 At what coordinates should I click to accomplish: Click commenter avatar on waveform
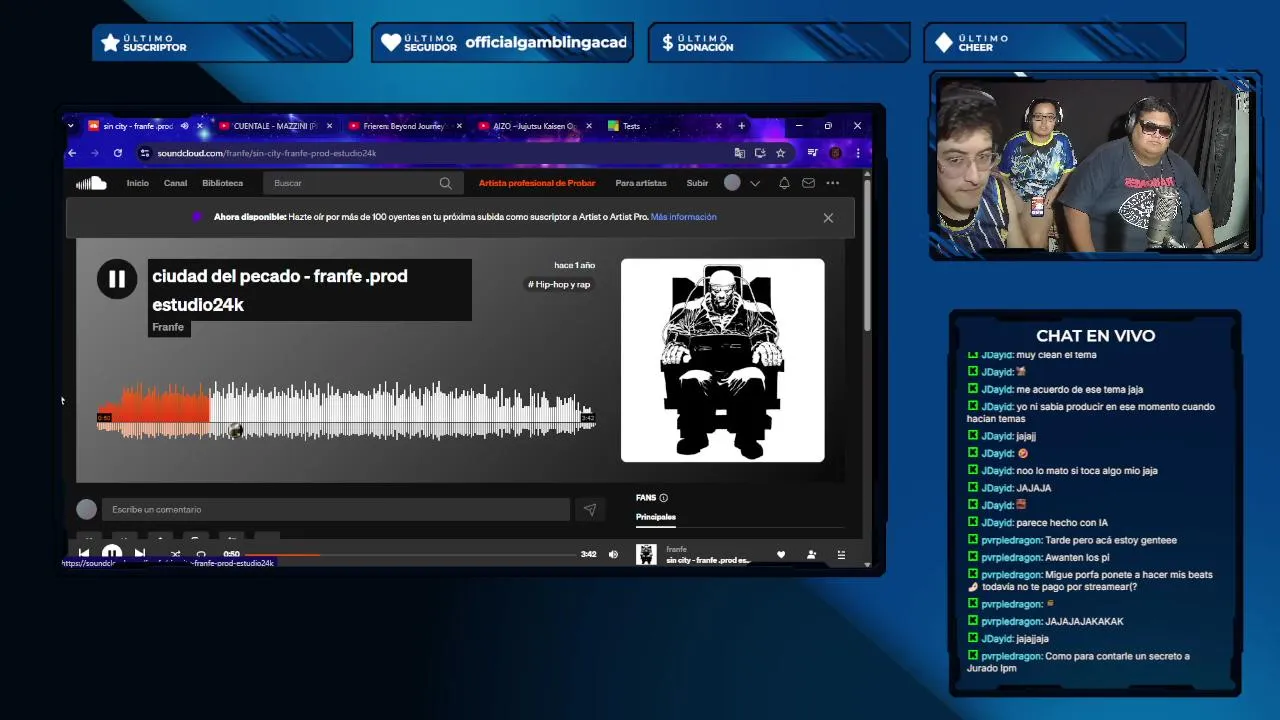pos(235,431)
